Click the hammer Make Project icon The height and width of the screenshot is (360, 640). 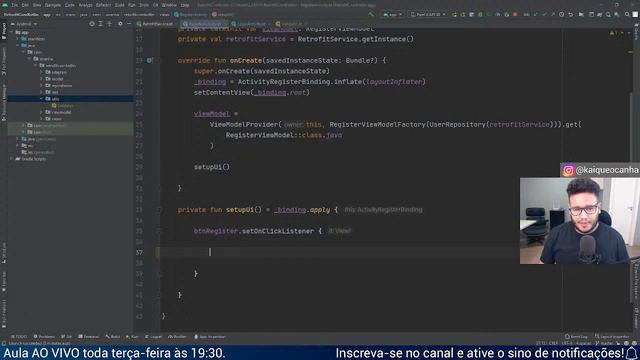click(x=371, y=14)
